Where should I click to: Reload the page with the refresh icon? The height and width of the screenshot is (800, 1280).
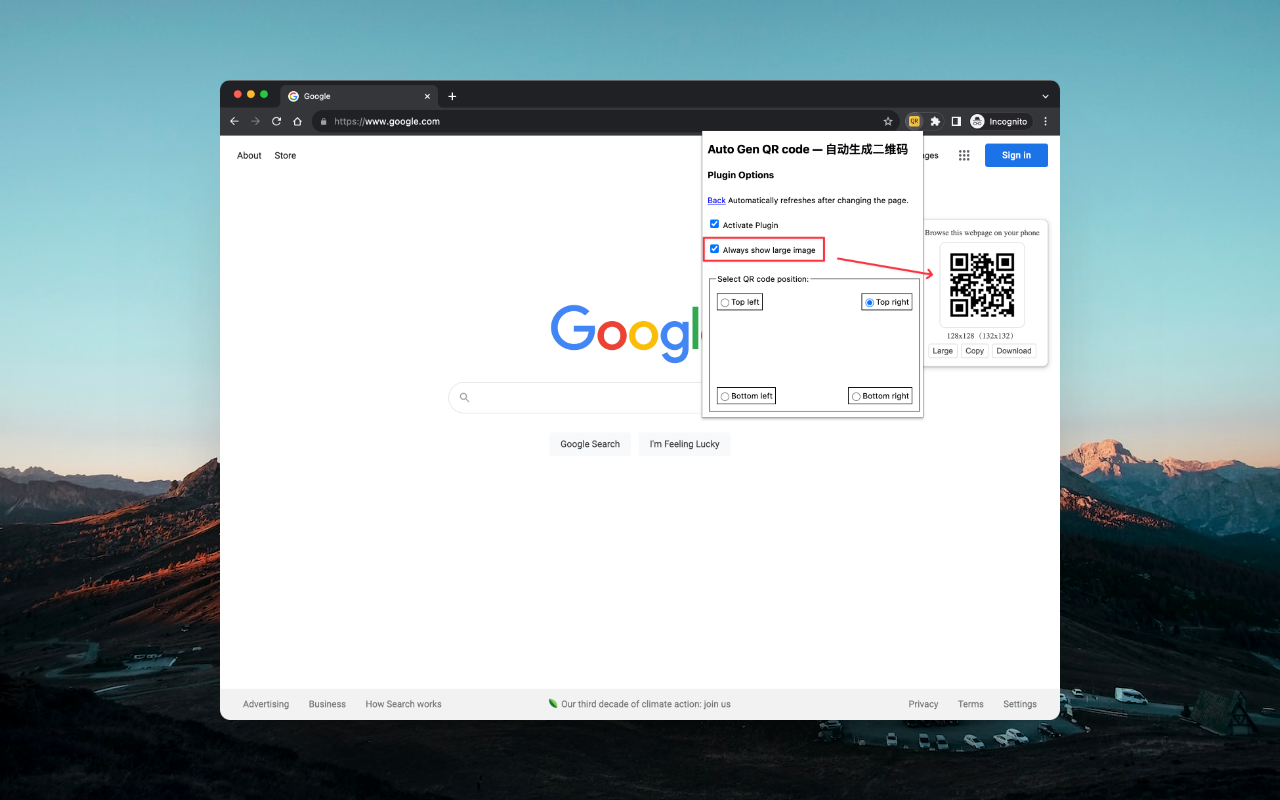[x=276, y=121]
